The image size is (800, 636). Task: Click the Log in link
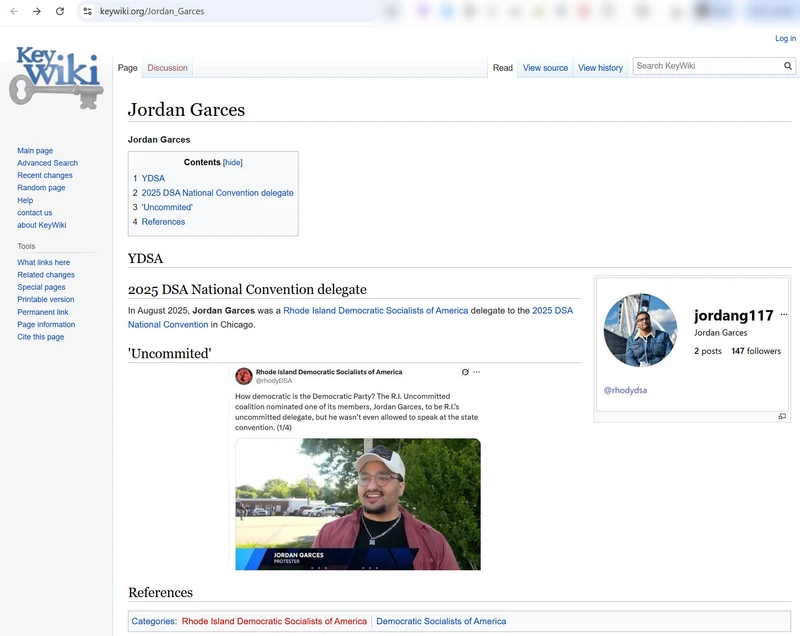785,38
